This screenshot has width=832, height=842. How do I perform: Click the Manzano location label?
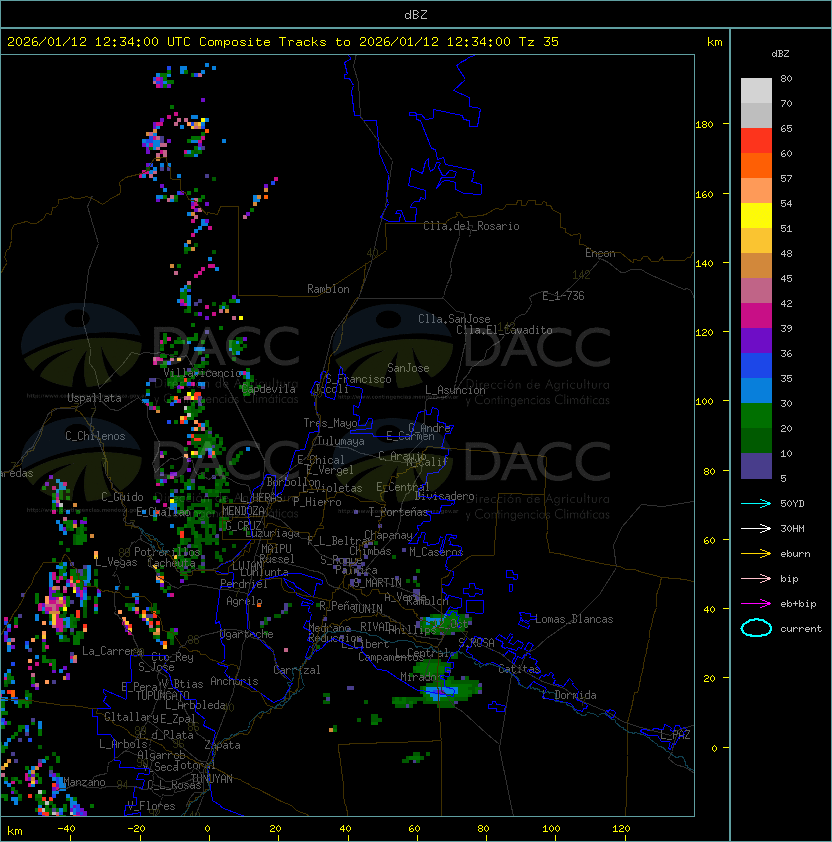84,782
